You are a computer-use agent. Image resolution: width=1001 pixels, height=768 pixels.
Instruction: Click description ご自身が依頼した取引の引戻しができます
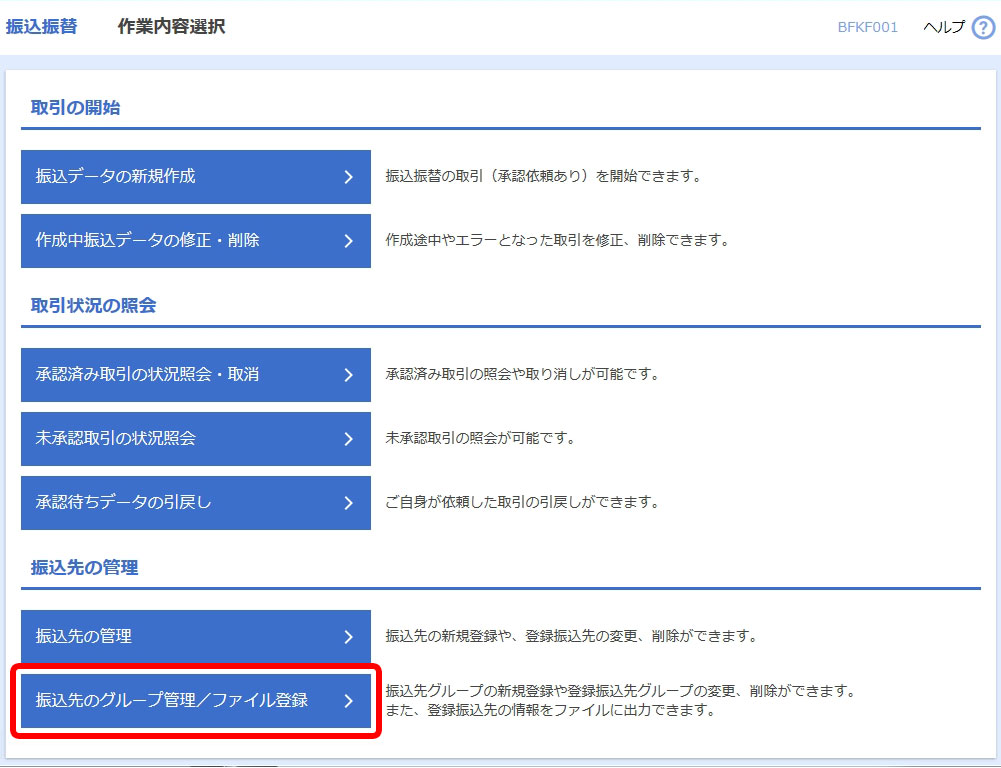(x=522, y=502)
